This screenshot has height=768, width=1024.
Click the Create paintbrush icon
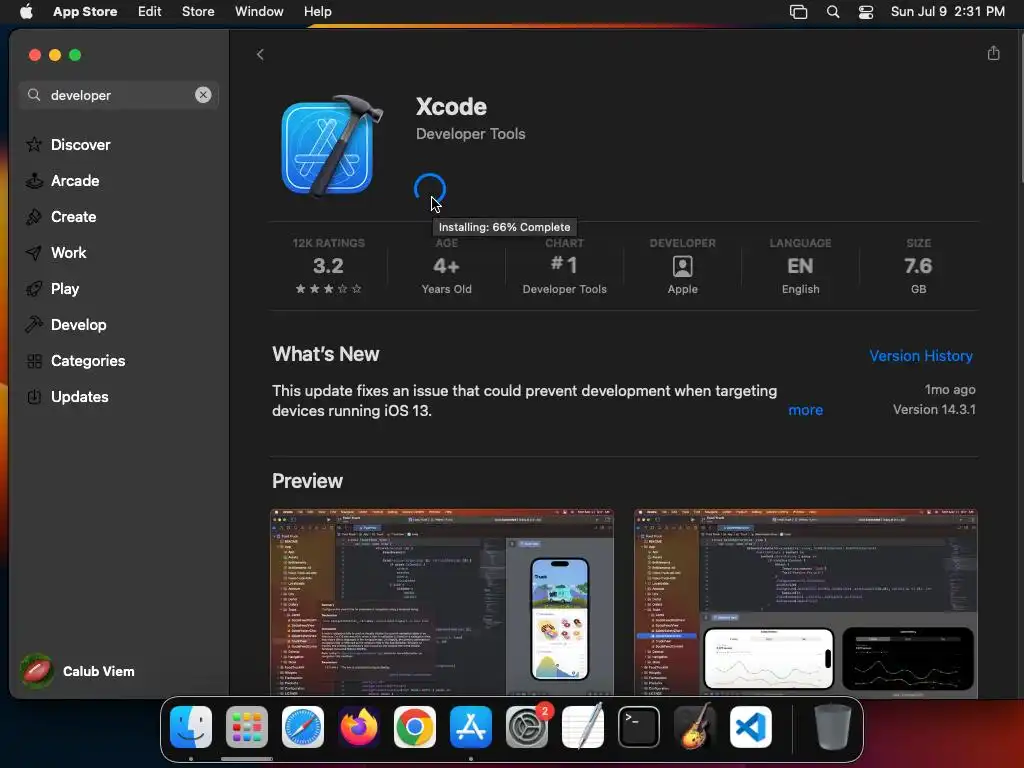click(x=34, y=216)
